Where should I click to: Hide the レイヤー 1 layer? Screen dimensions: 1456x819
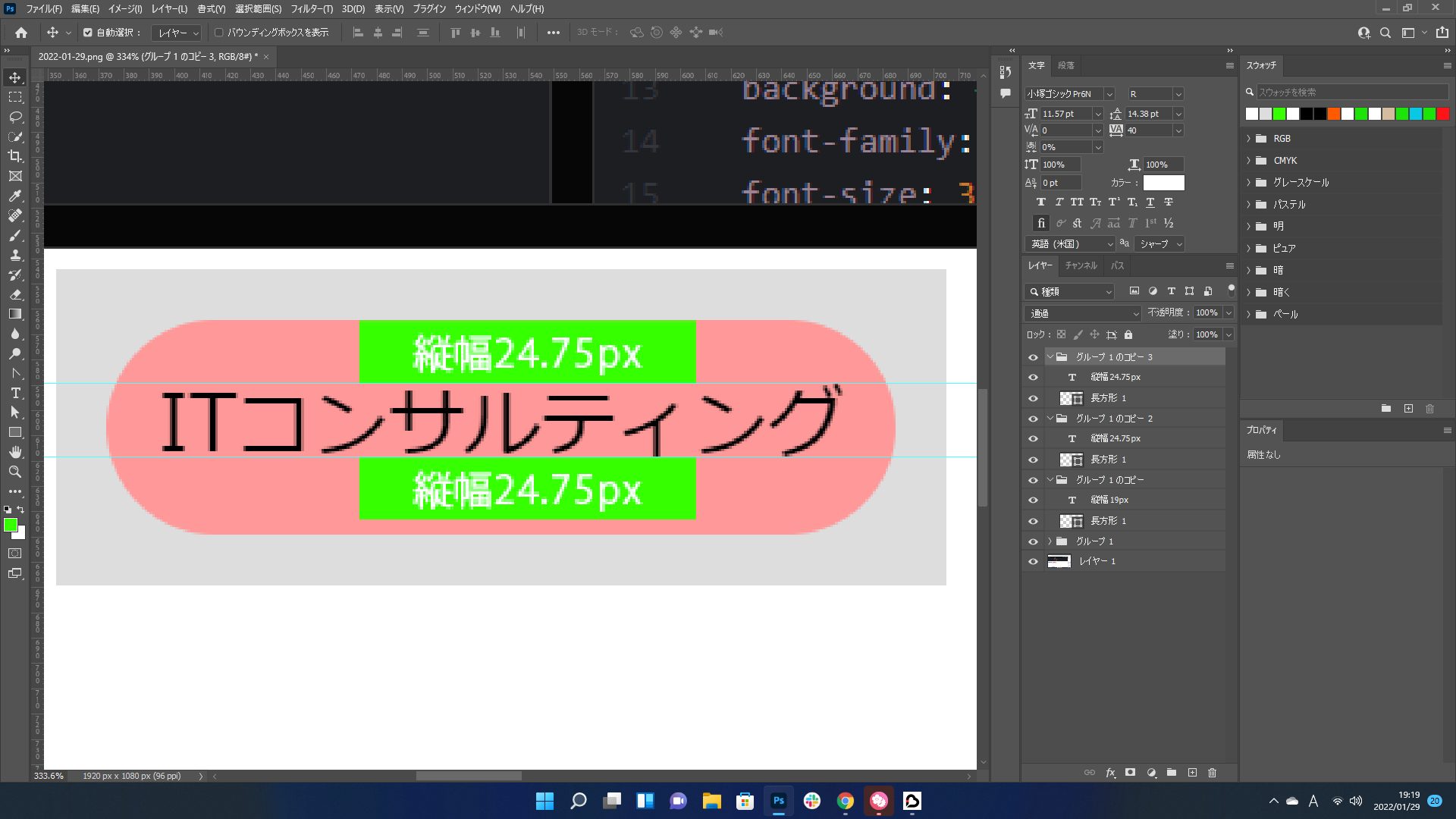point(1033,561)
